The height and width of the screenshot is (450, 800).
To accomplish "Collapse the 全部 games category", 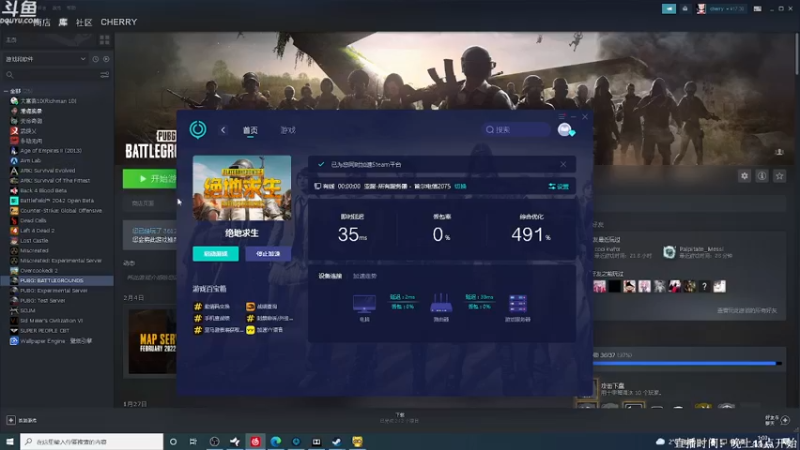I will pyautogui.click(x=6, y=91).
